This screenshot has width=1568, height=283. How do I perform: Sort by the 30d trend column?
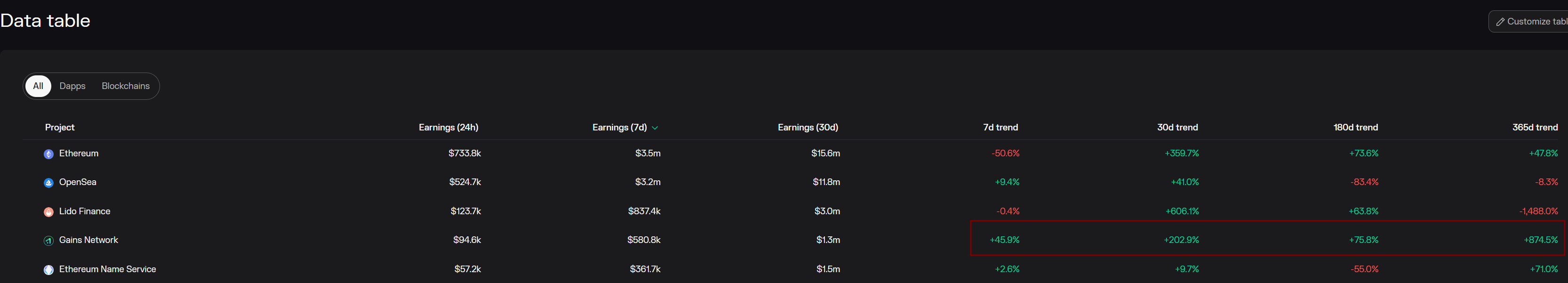click(x=1176, y=127)
